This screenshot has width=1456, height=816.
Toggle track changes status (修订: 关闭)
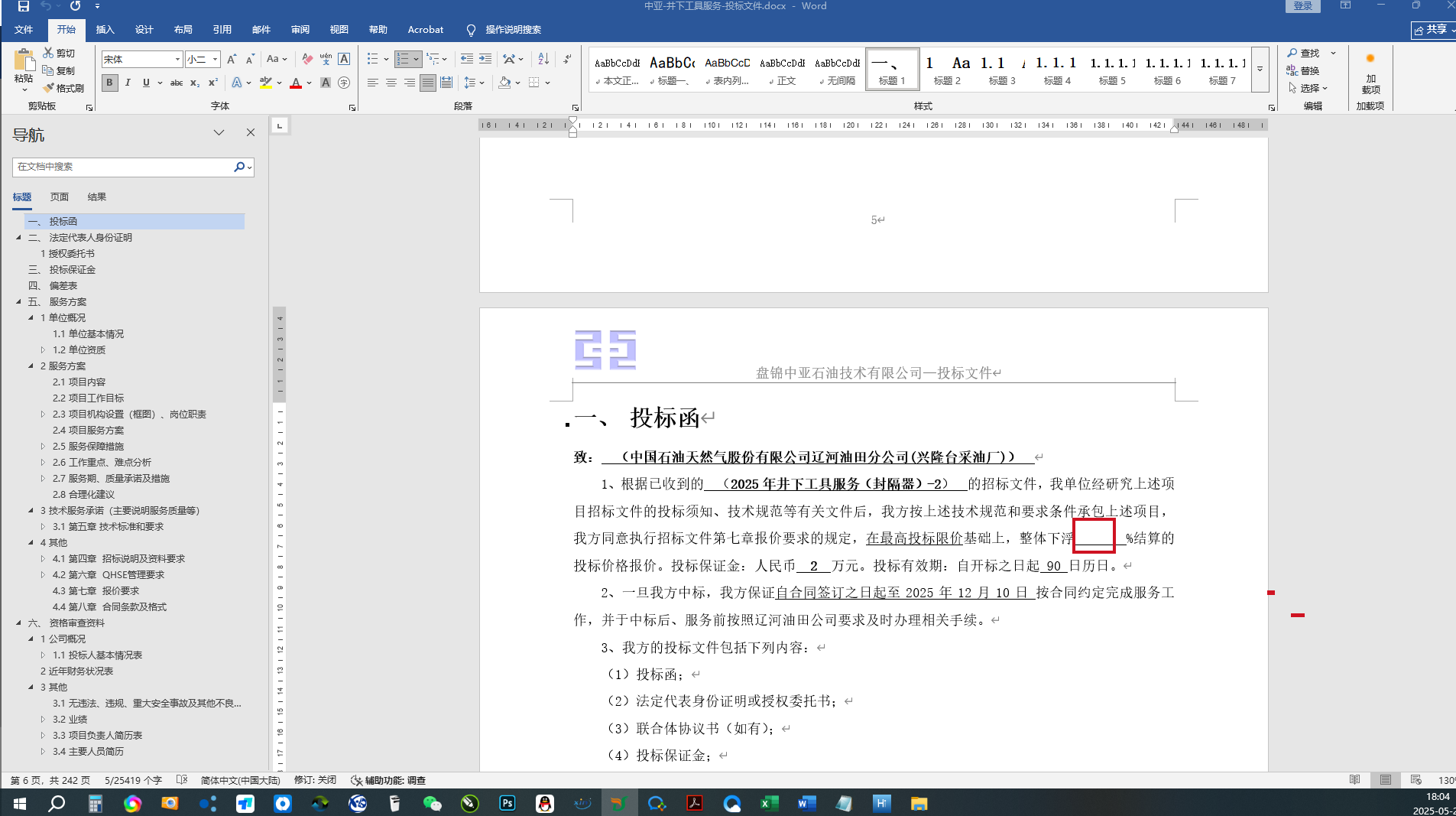[315, 780]
